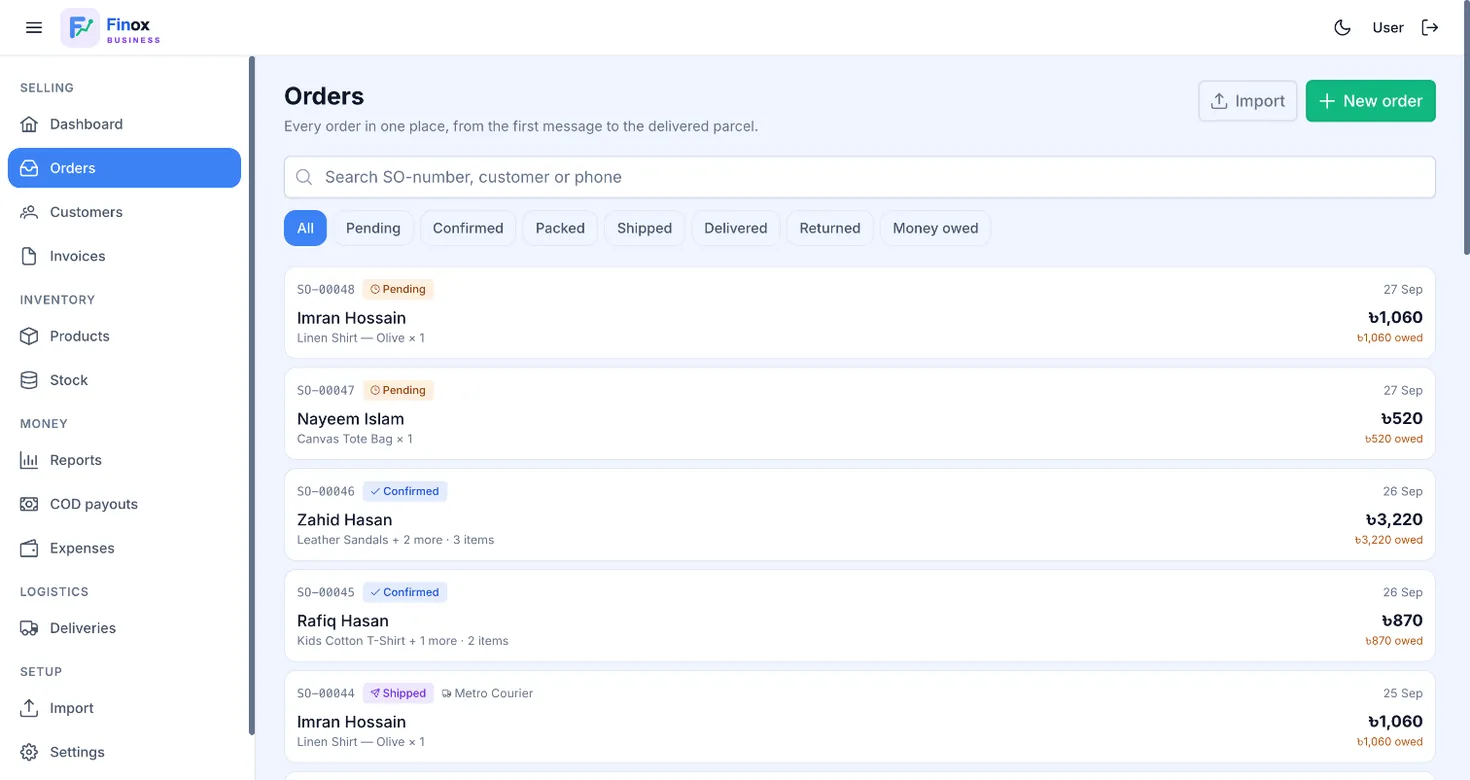Click the magnifier icon in search bar
Image resolution: width=1470 pixels, height=780 pixels.
[x=304, y=177]
